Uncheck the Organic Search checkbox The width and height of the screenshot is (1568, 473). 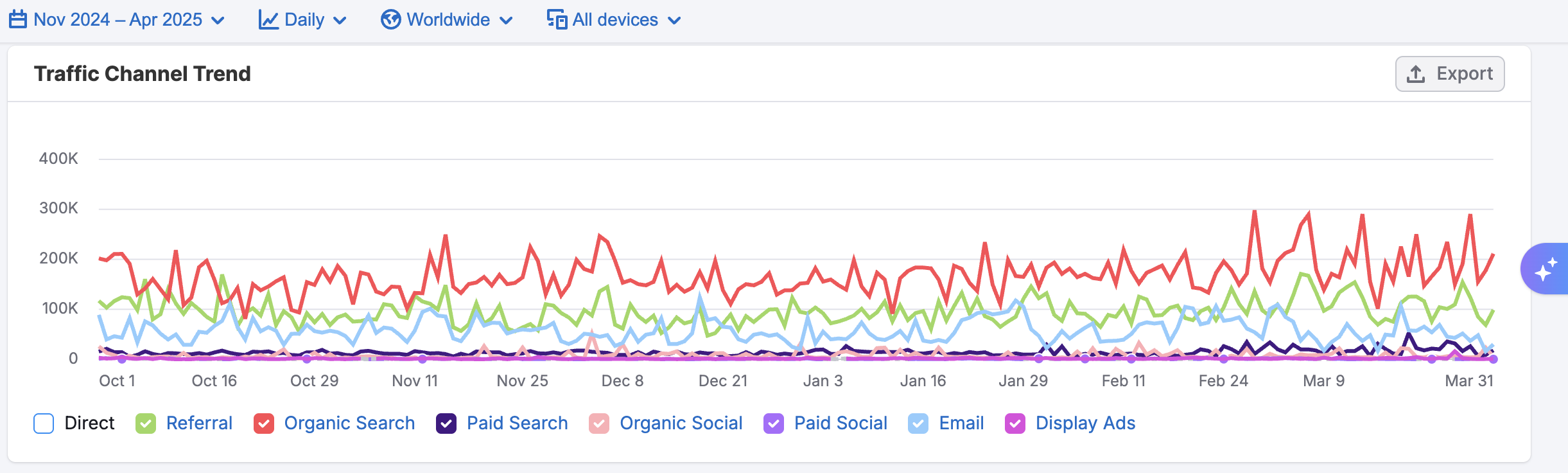click(x=264, y=424)
